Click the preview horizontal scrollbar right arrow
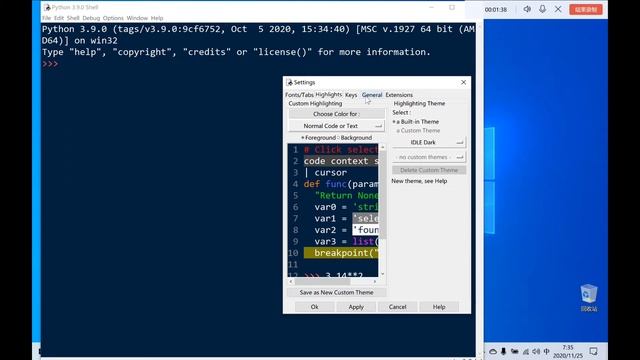 click(375, 281)
